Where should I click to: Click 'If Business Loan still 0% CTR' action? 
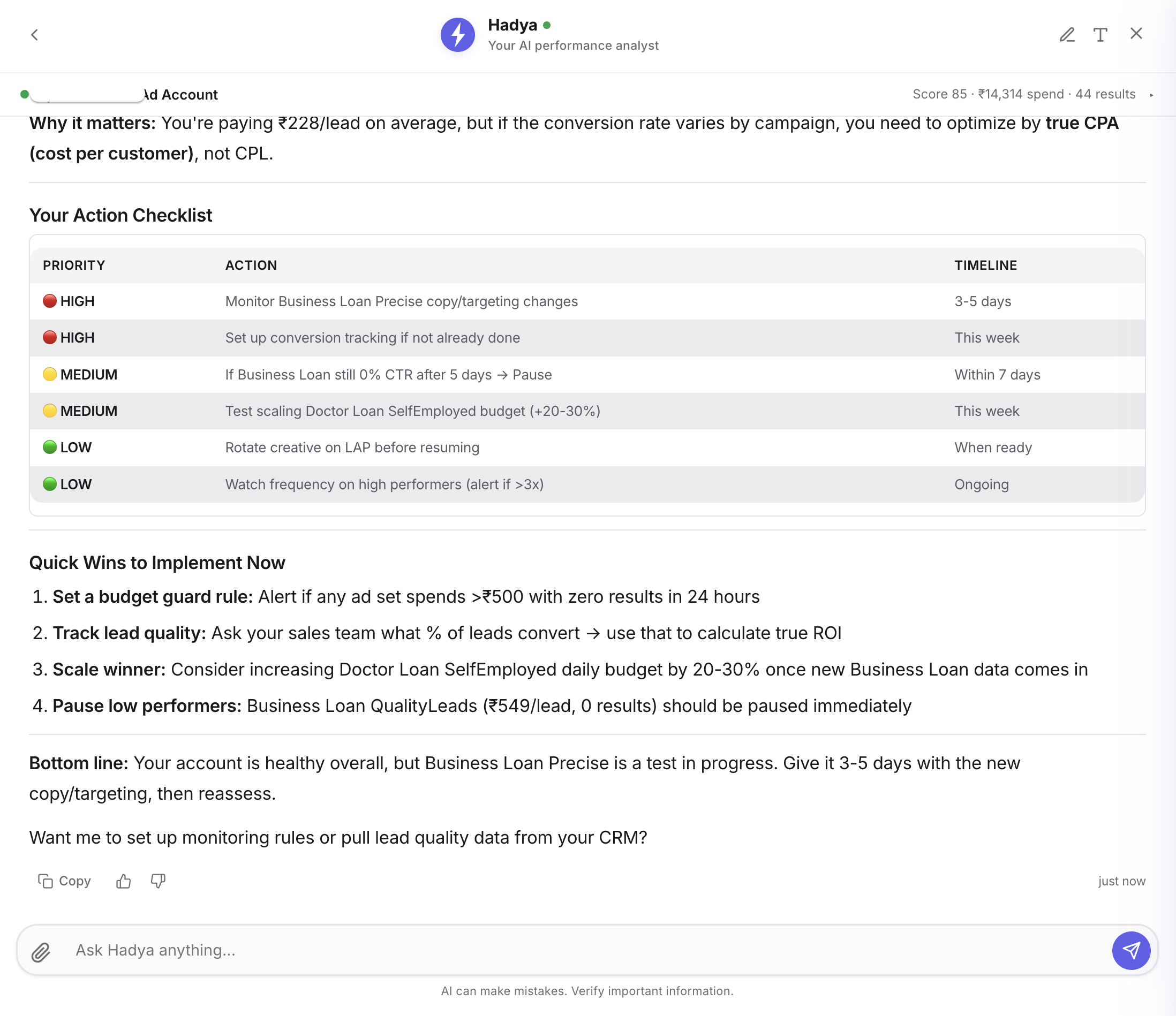(388, 374)
